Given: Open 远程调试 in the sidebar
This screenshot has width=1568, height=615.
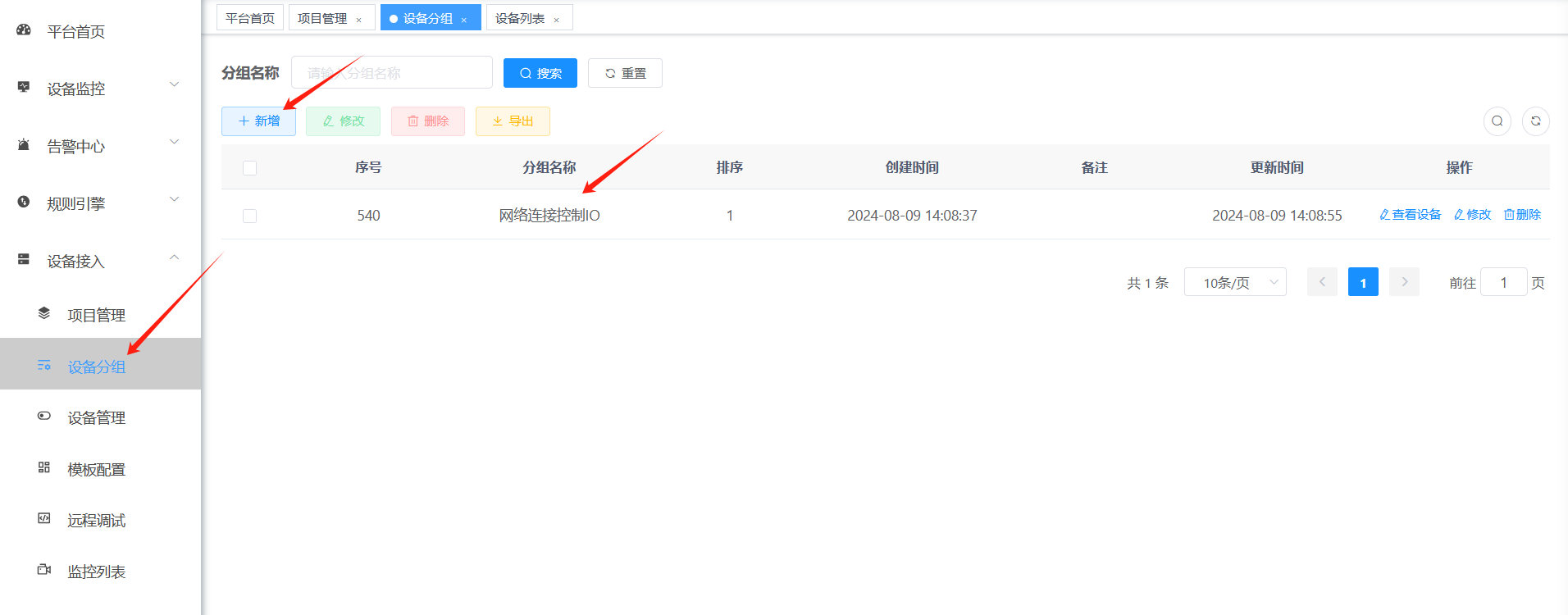Looking at the screenshot, I should [96, 521].
